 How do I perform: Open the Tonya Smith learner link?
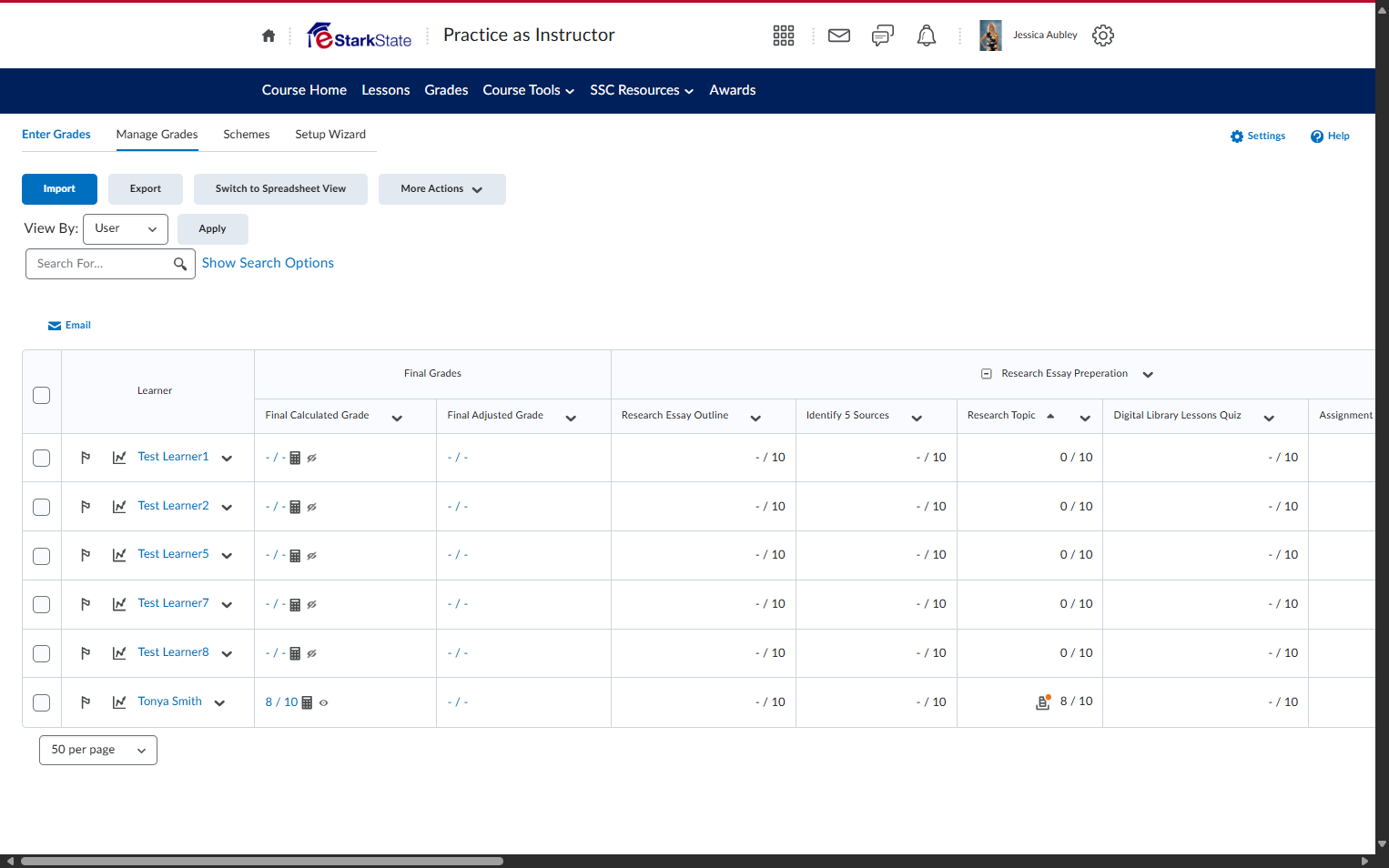tap(170, 701)
